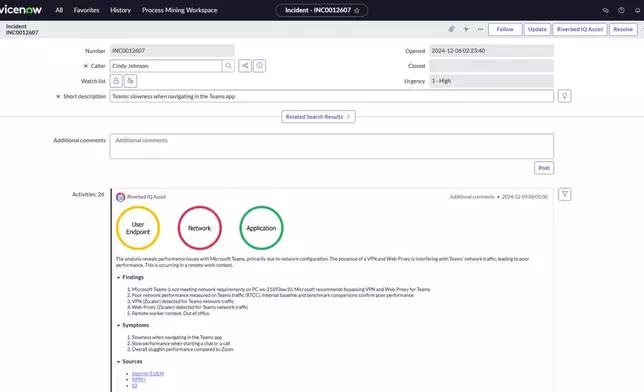Click the Short description input field
Image resolution: width=644 pixels, height=392 pixels.
point(331,96)
